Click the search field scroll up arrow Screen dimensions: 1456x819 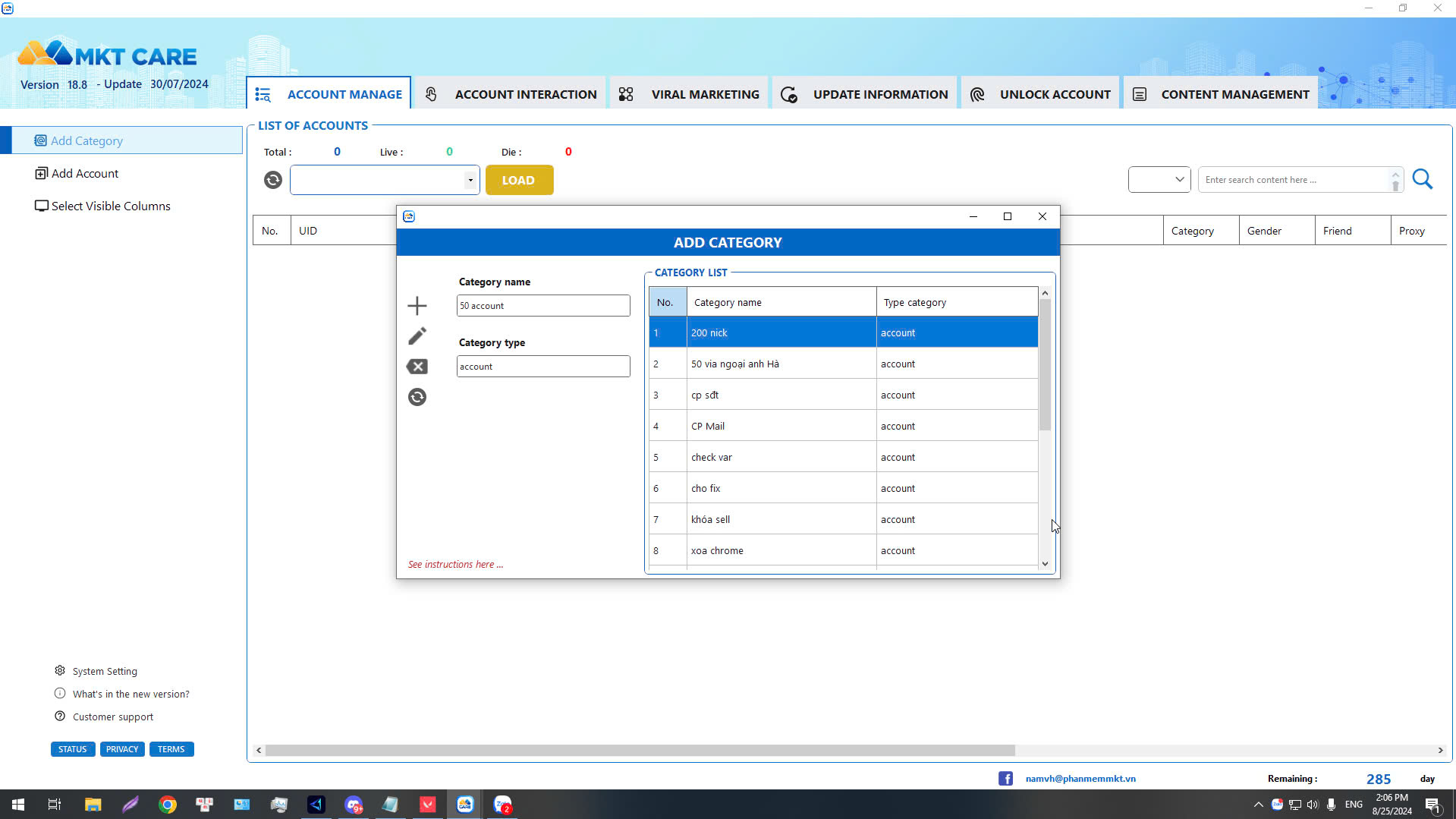(x=1395, y=175)
